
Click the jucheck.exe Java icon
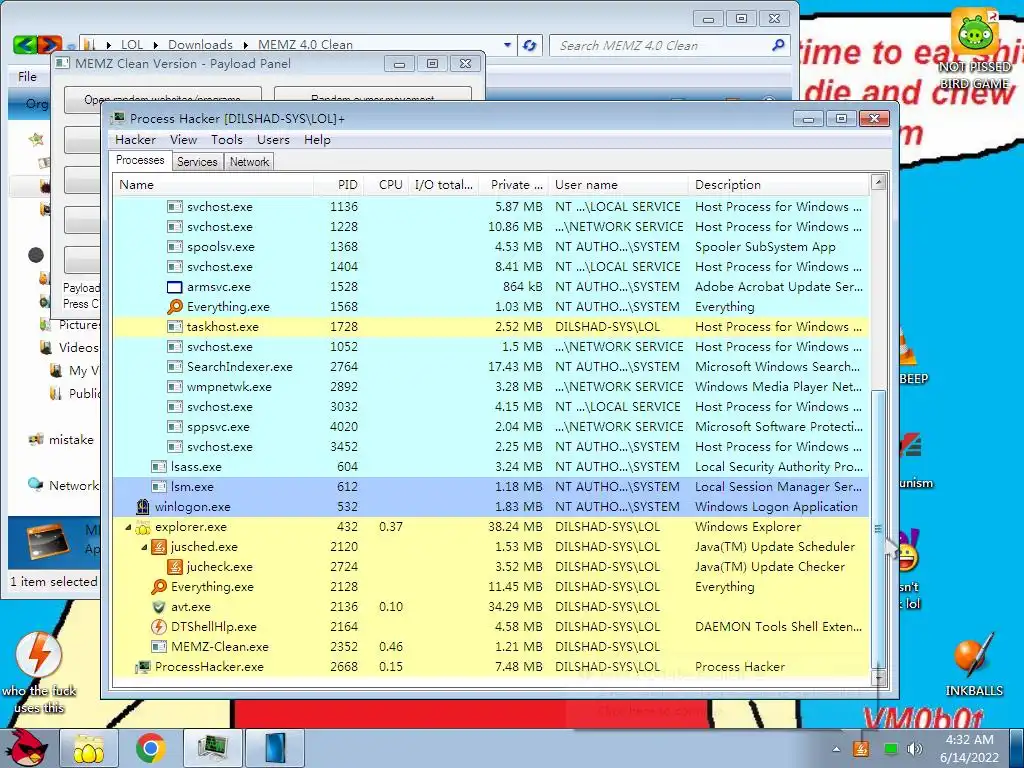[x=174, y=567]
